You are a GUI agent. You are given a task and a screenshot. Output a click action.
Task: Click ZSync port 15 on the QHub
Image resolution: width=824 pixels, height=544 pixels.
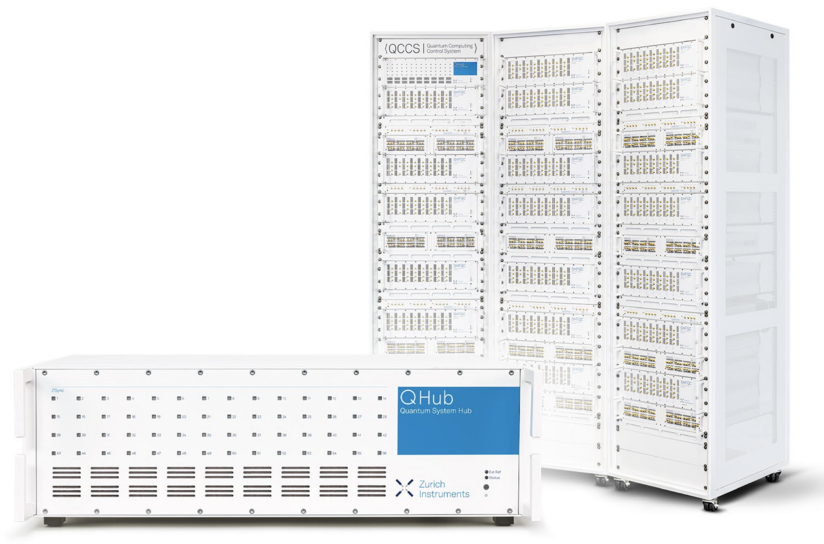54,416
